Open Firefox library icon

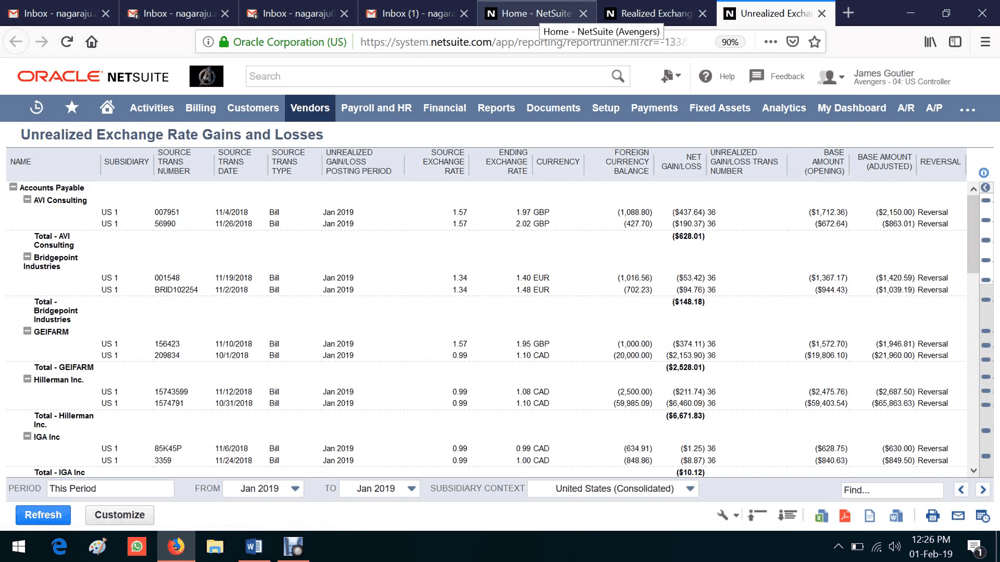coord(930,41)
